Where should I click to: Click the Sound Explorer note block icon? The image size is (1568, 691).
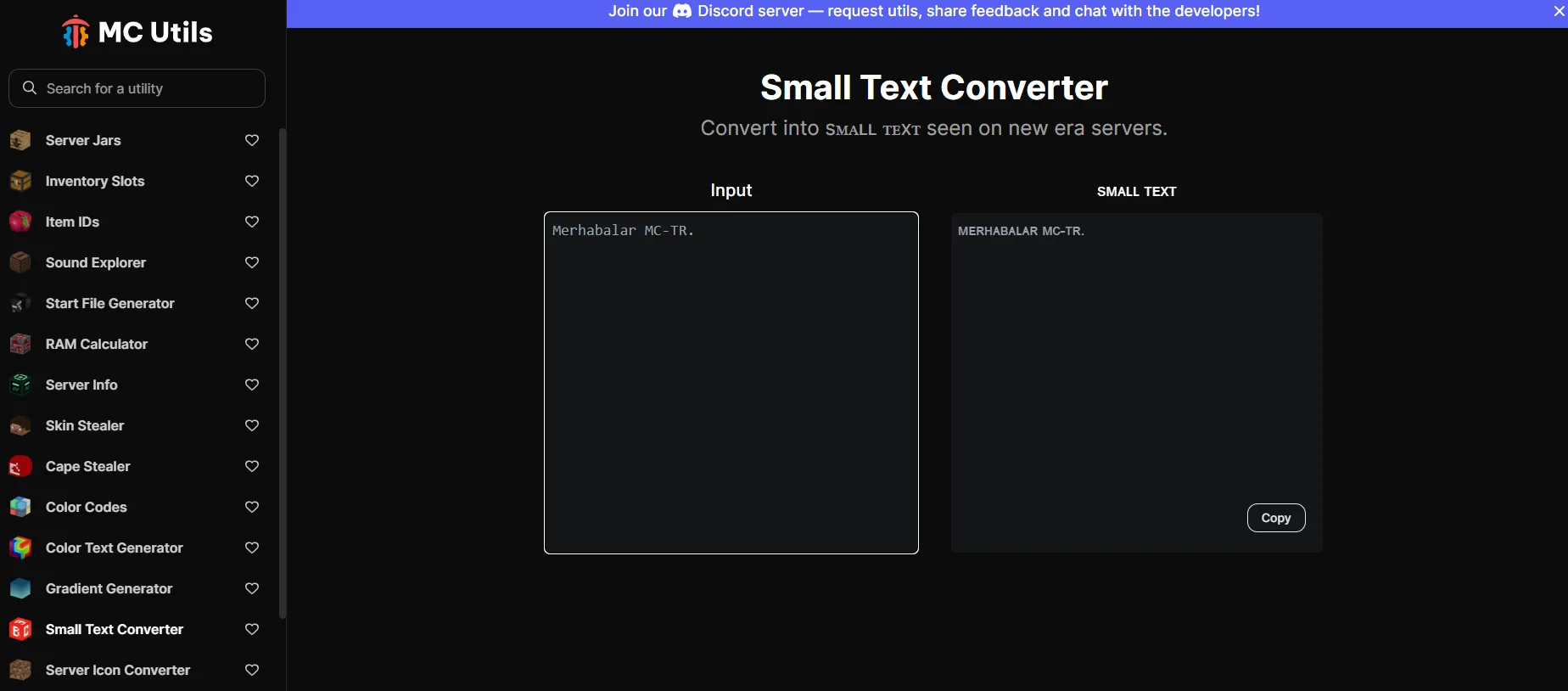pyautogui.click(x=20, y=262)
